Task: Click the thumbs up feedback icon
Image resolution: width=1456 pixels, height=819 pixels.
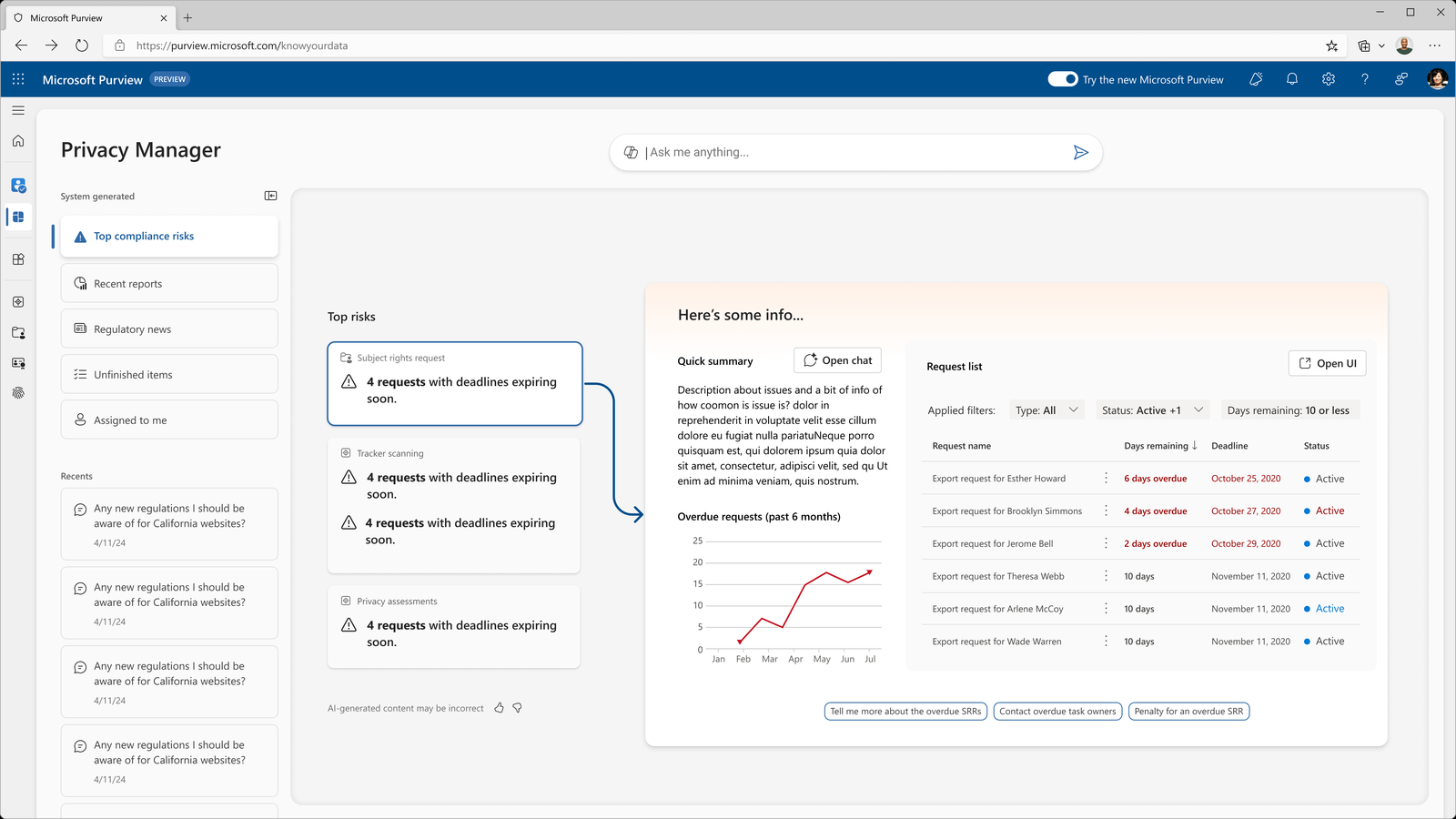Action: coord(499,708)
